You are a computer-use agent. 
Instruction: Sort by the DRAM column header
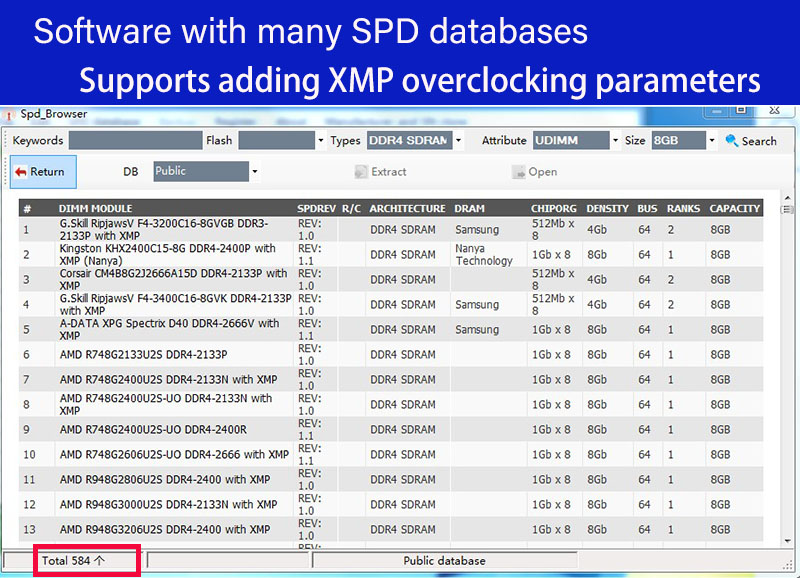469,208
